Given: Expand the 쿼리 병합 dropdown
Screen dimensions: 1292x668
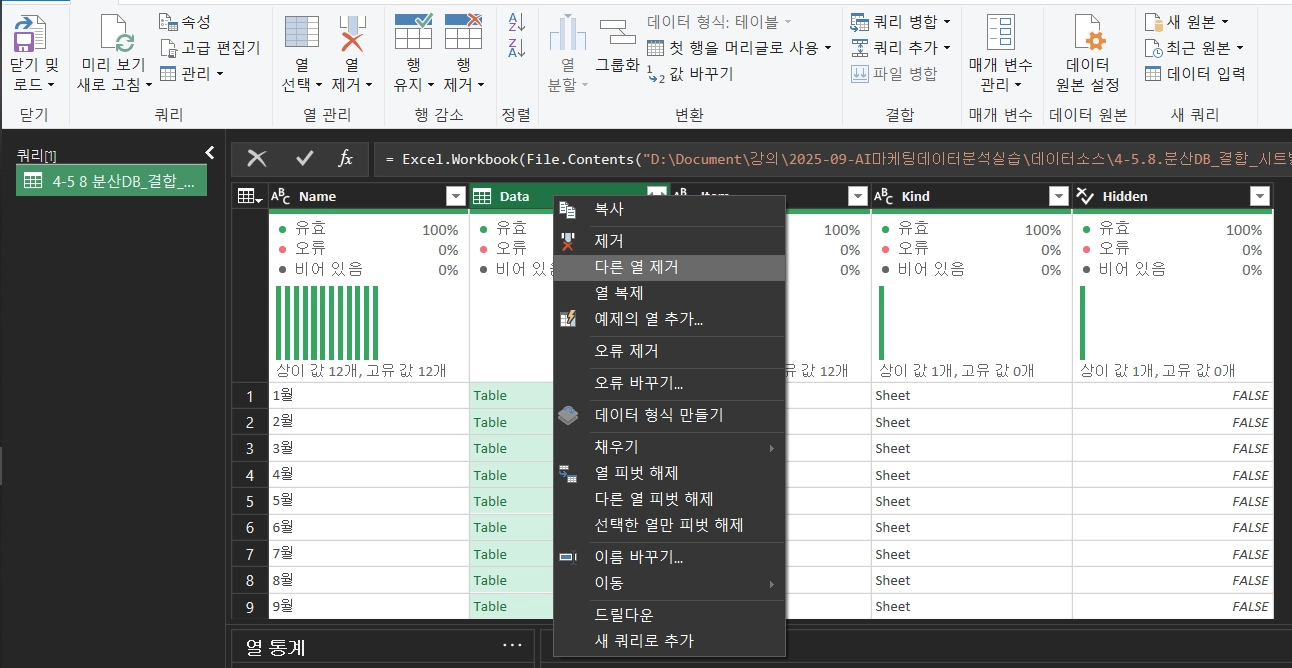Looking at the screenshot, I should click(x=947, y=21).
